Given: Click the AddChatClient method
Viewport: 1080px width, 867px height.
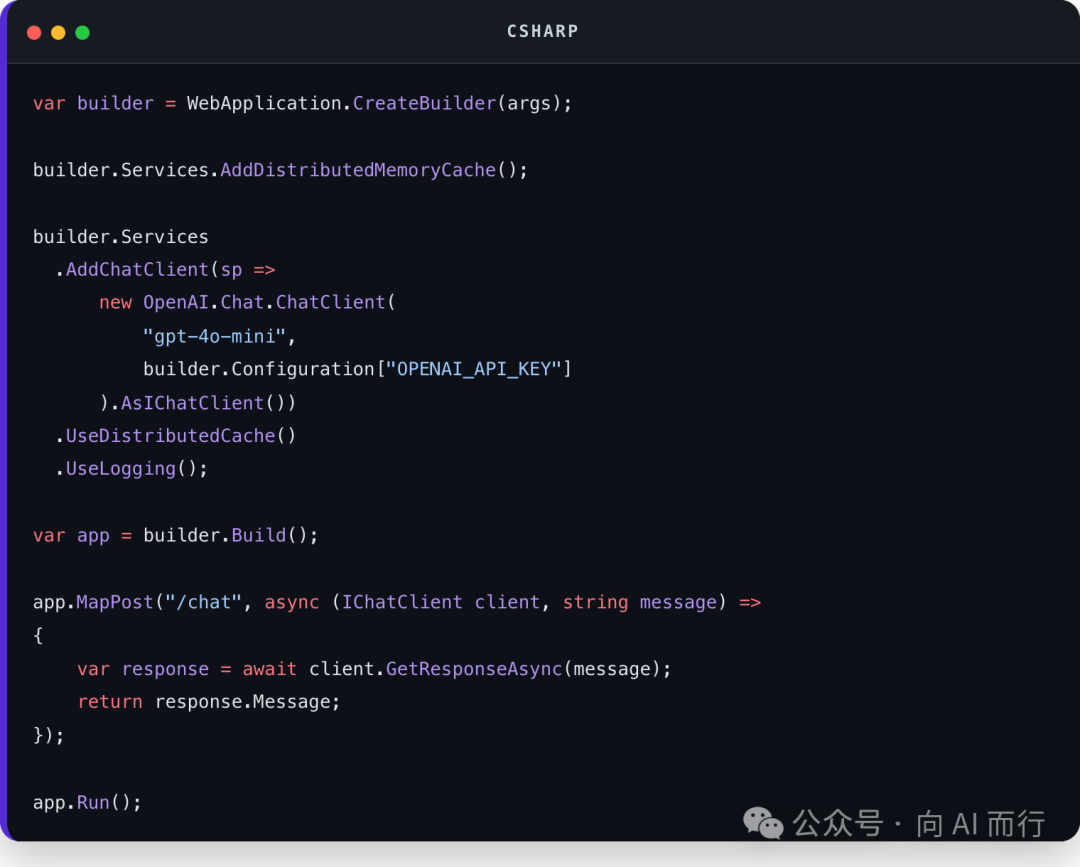Looking at the screenshot, I should (137, 269).
